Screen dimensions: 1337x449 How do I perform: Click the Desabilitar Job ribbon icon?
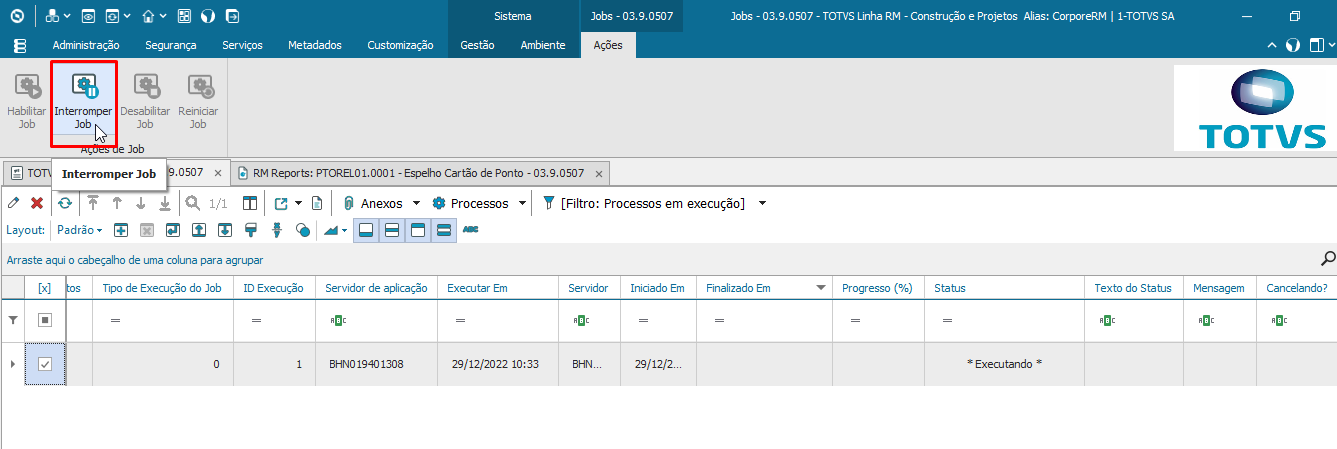(145, 86)
